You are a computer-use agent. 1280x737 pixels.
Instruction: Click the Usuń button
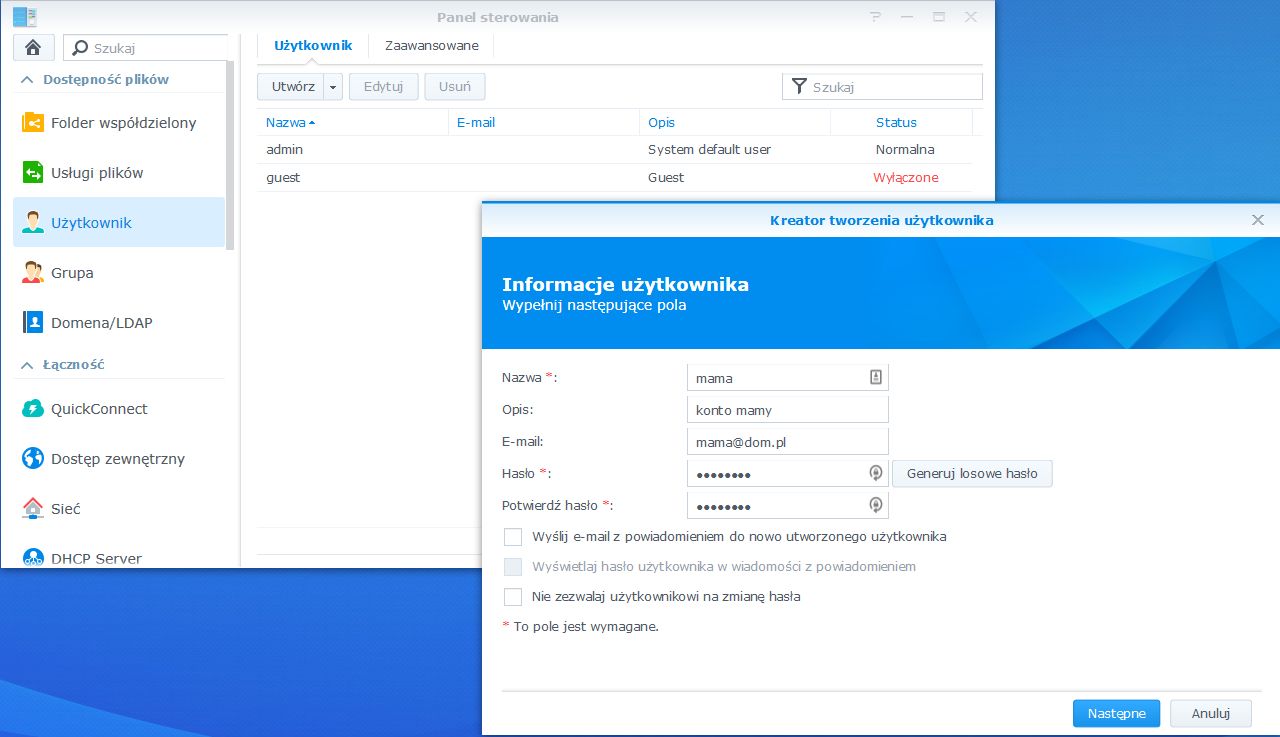point(455,87)
